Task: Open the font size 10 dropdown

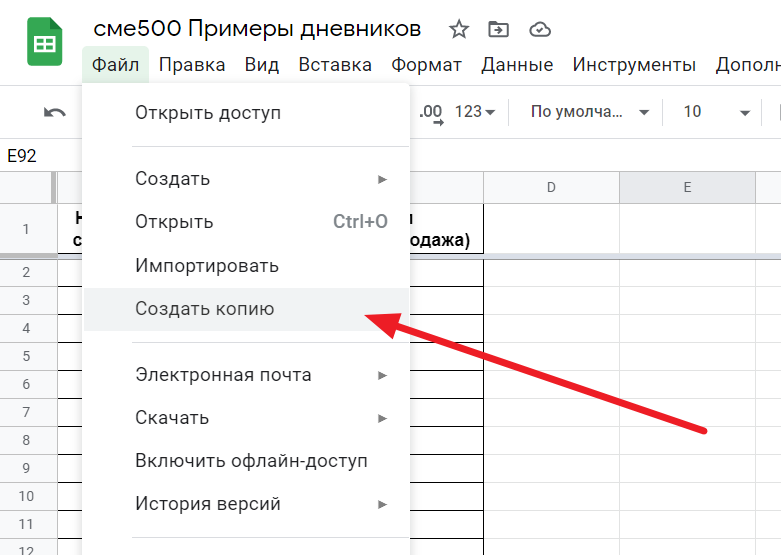Action: click(x=716, y=112)
